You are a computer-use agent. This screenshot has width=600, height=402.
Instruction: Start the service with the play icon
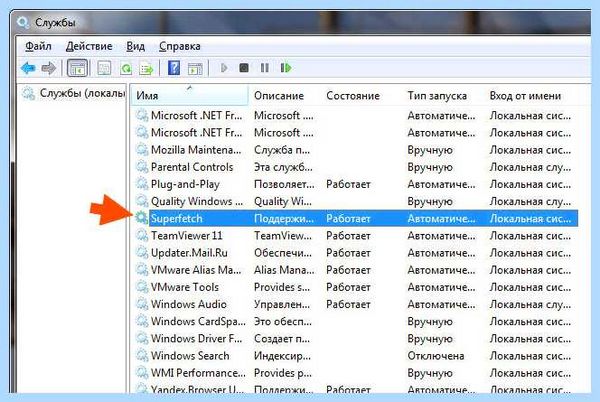click(224, 68)
